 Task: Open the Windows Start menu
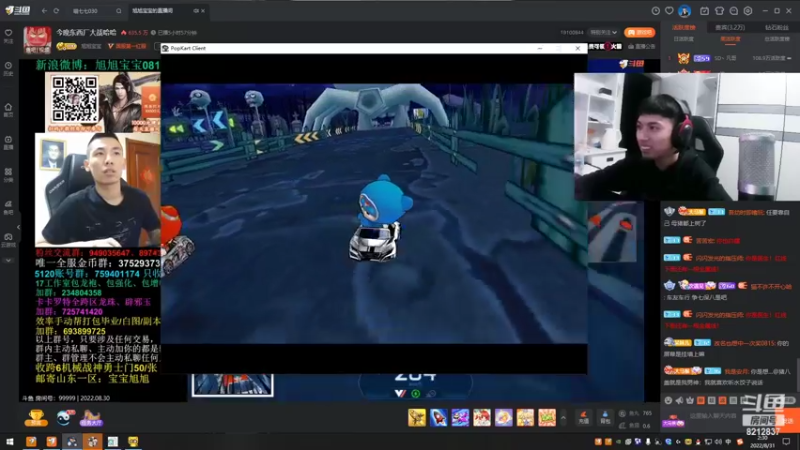(x=10, y=441)
